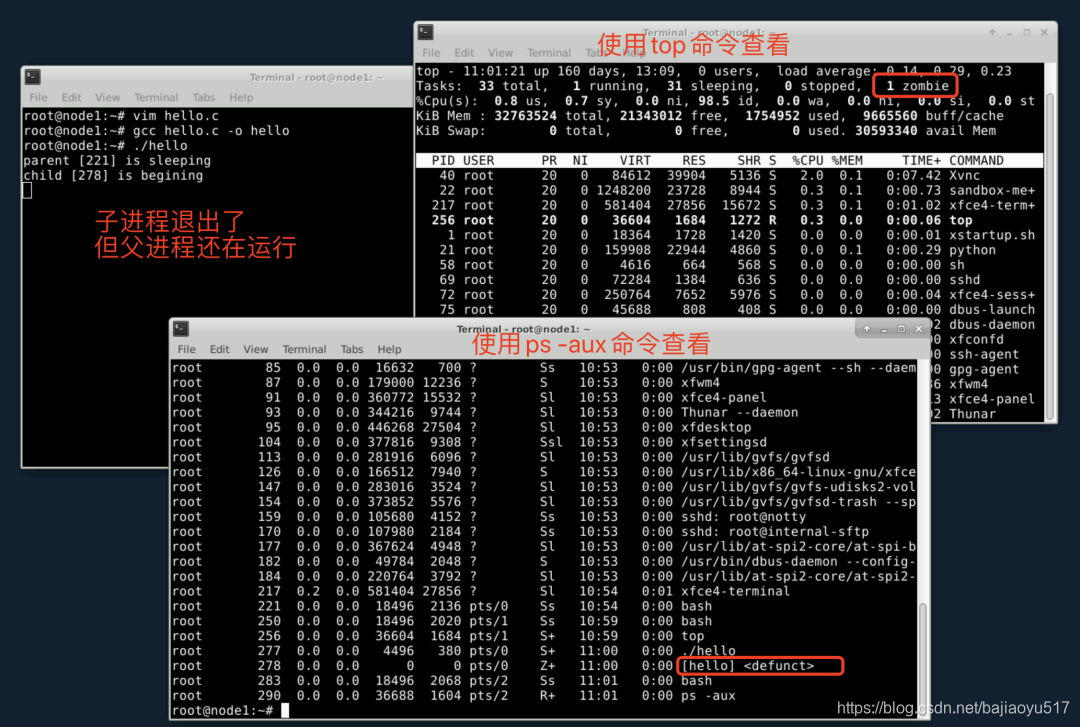The width and height of the screenshot is (1080, 727).
Task: Click 'gcc hello.c -o hello' command line
Action: 211,131
